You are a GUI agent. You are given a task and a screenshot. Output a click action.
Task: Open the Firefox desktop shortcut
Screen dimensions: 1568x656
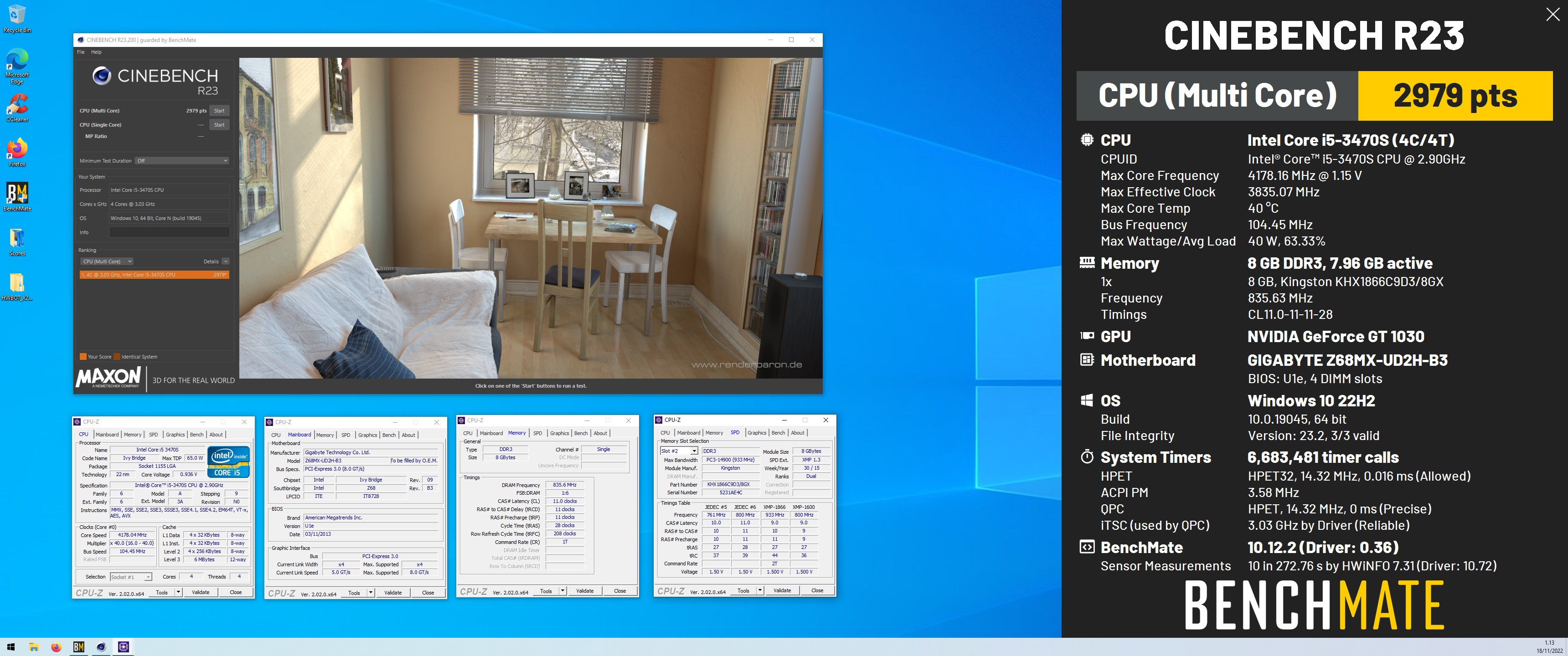click(17, 152)
